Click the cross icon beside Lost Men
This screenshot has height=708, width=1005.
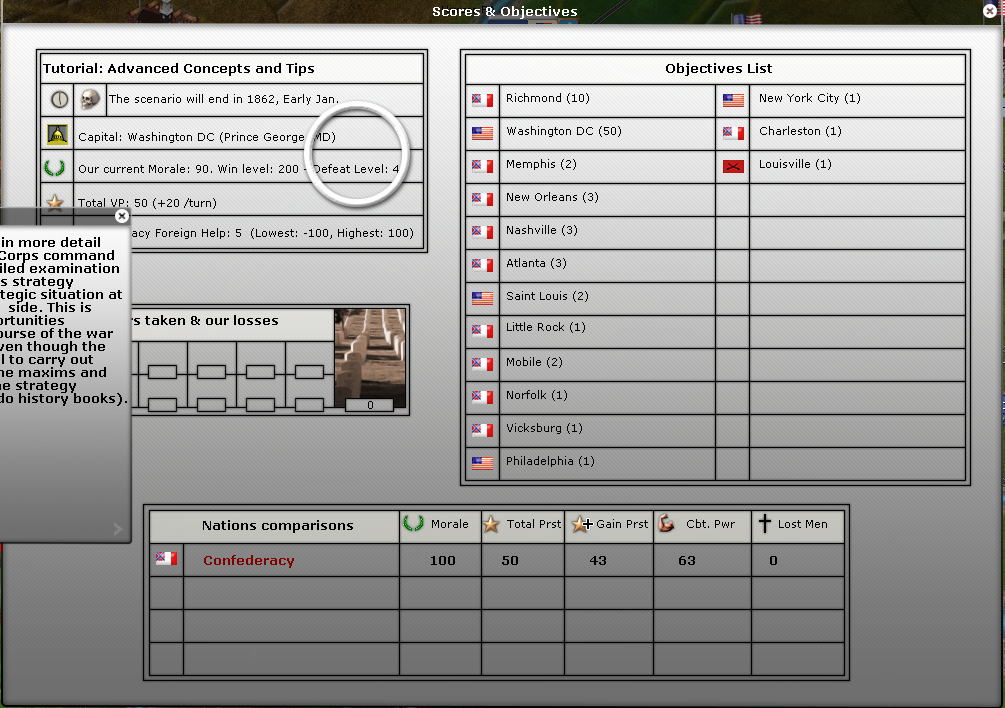[x=765, y=524]
